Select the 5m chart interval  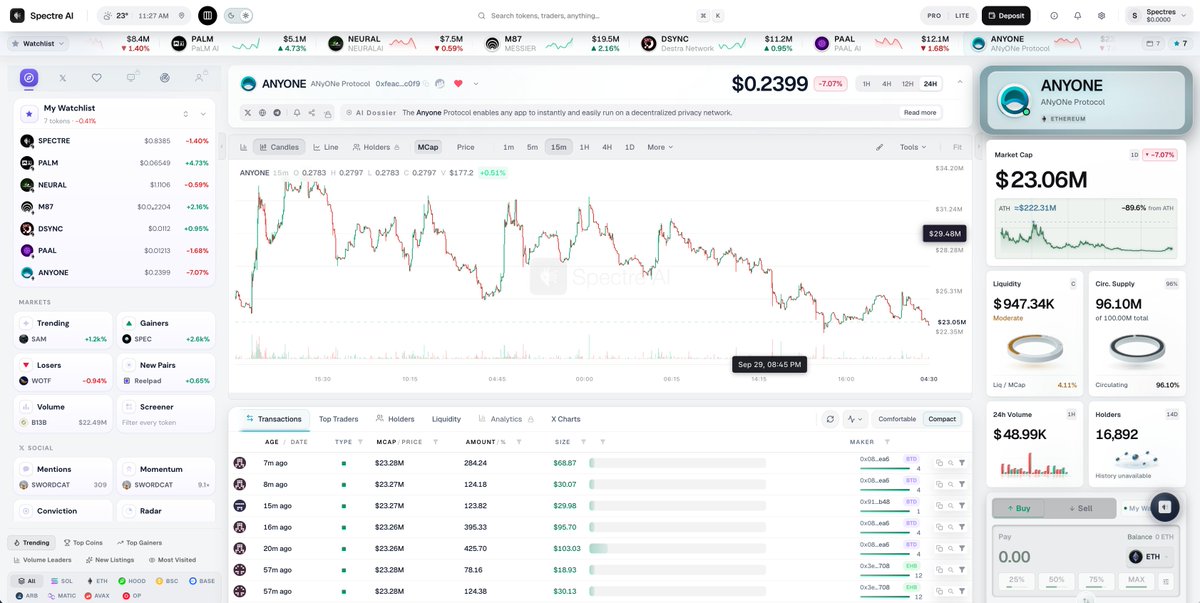point(532,147)
